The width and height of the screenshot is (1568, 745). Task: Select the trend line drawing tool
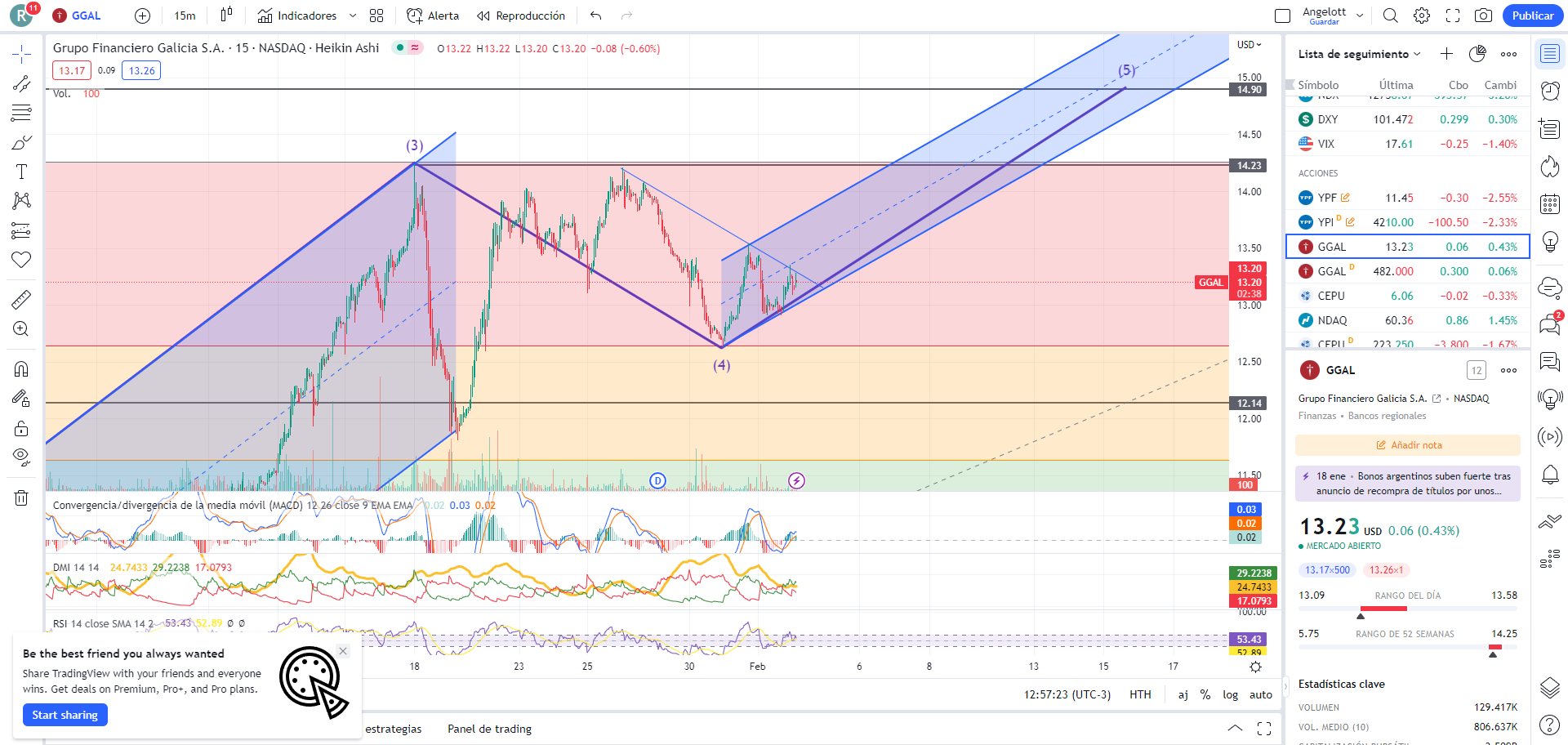pos(21,83)
